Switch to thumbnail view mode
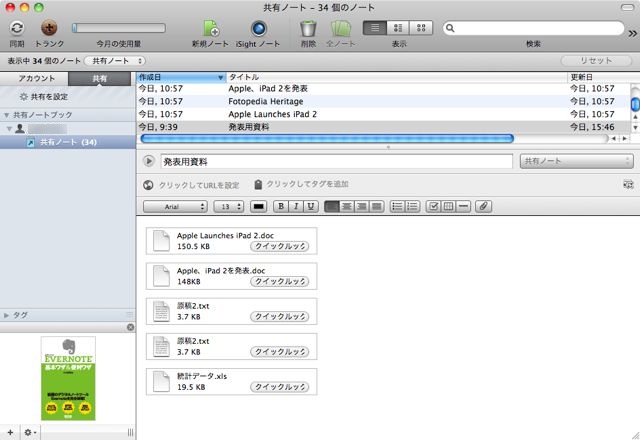This screenshot has width=640, height=440. [421, 28]
